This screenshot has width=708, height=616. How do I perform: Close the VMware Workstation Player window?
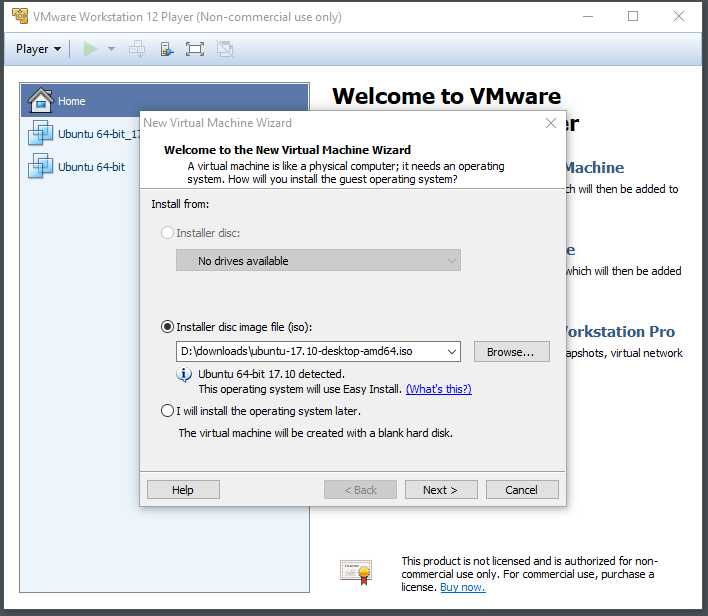(679, 17)
